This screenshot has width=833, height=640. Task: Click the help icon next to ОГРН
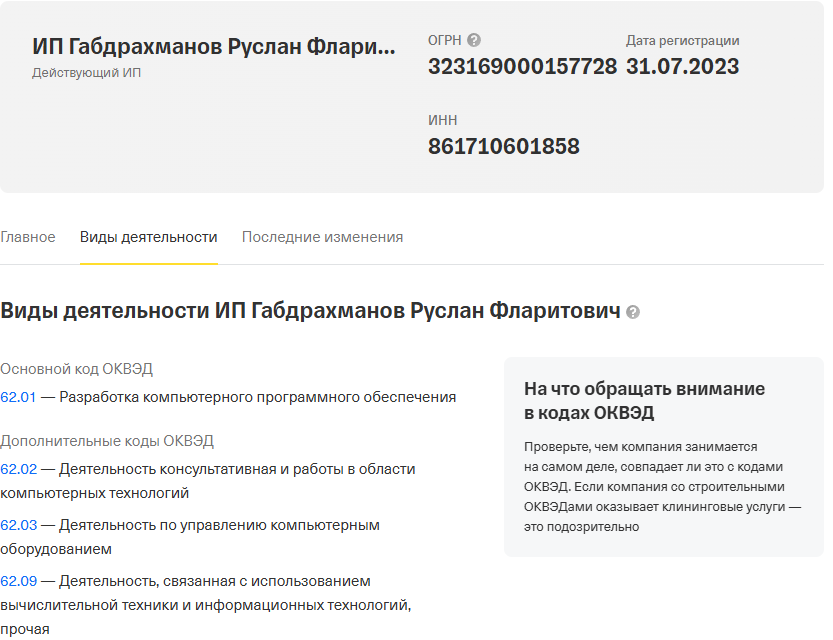[474, 41]
